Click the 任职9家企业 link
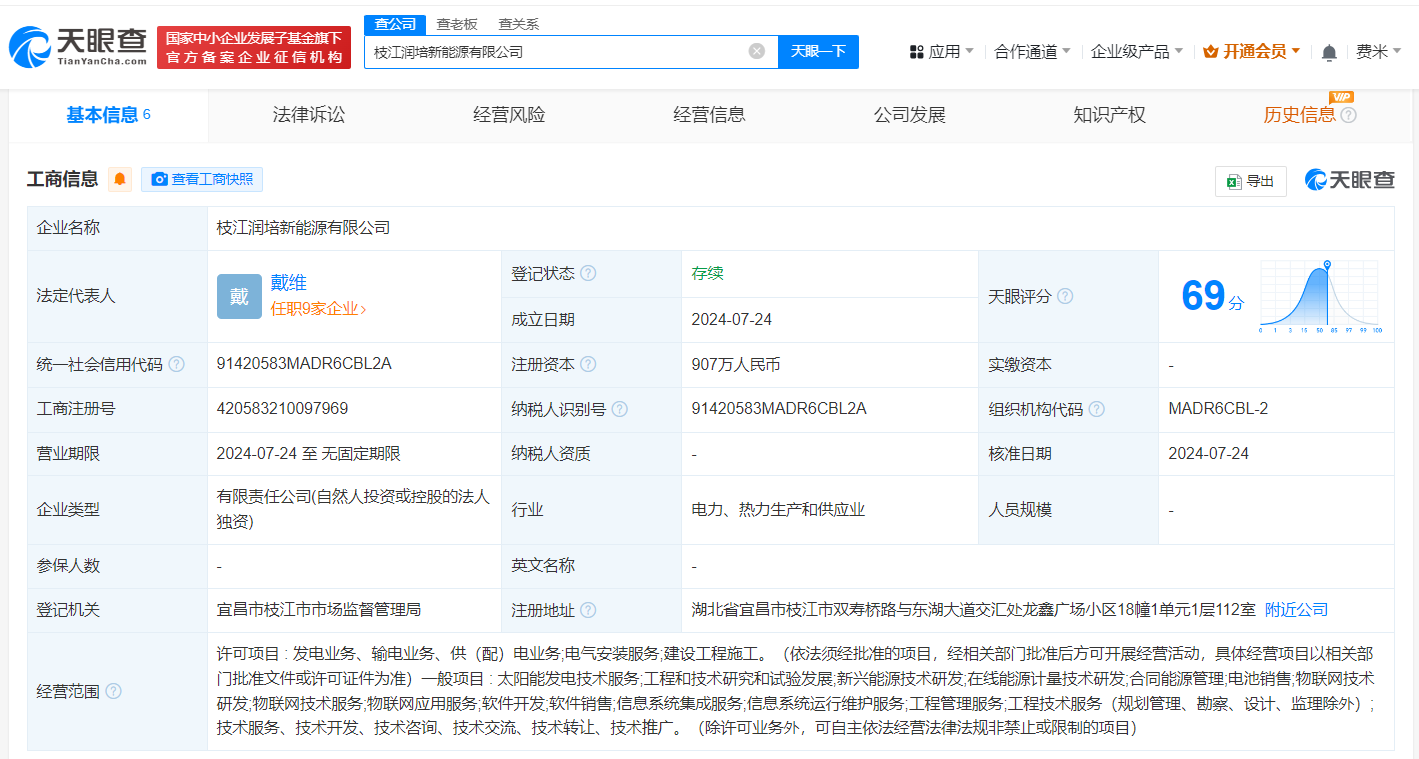The image size is (1419, 759). pyautogui.click(x=319, y=309)
